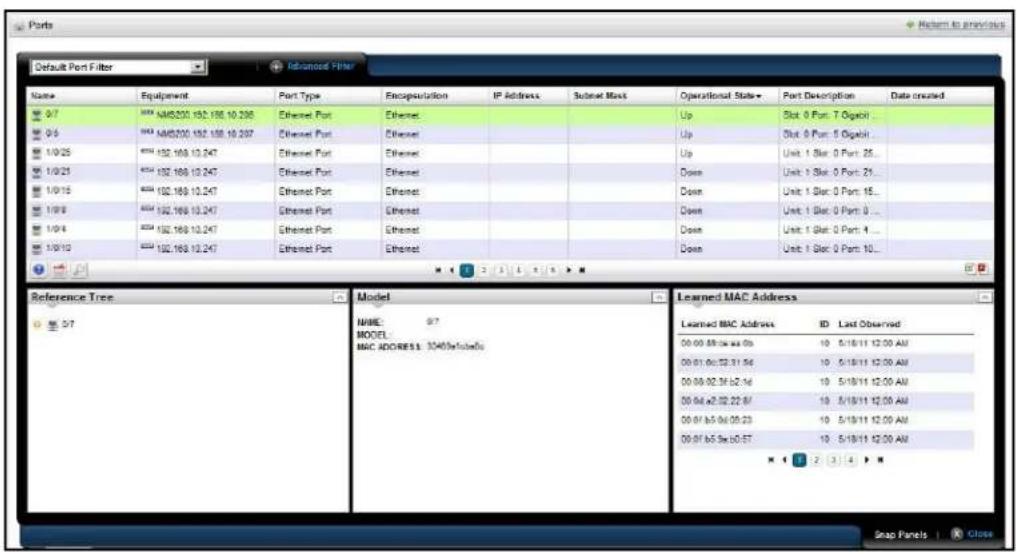Click MAC address value in Model panel
Viewport: 1017px width, 554px height.
pos(455,346)
